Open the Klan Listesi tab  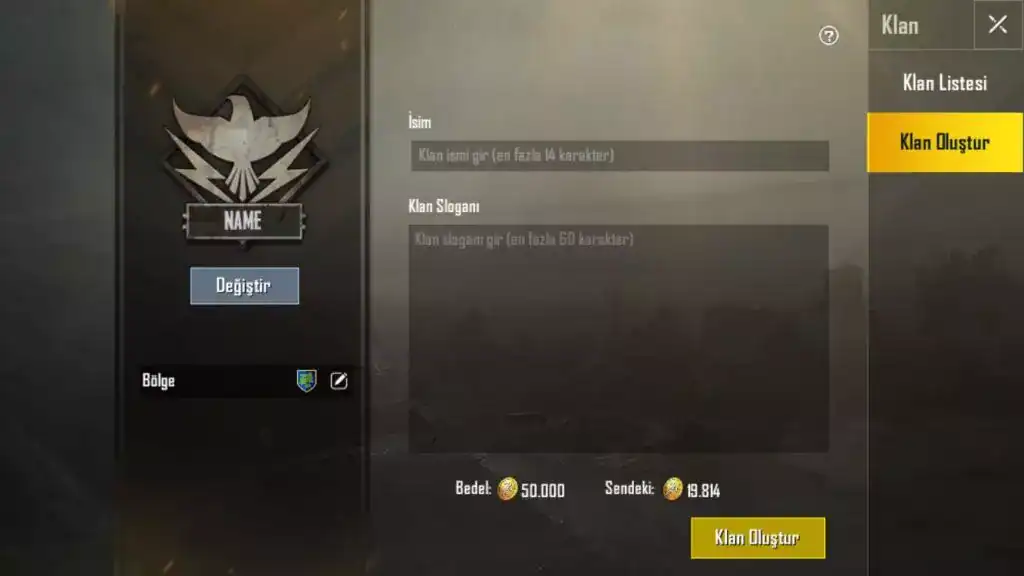[944, 83]
